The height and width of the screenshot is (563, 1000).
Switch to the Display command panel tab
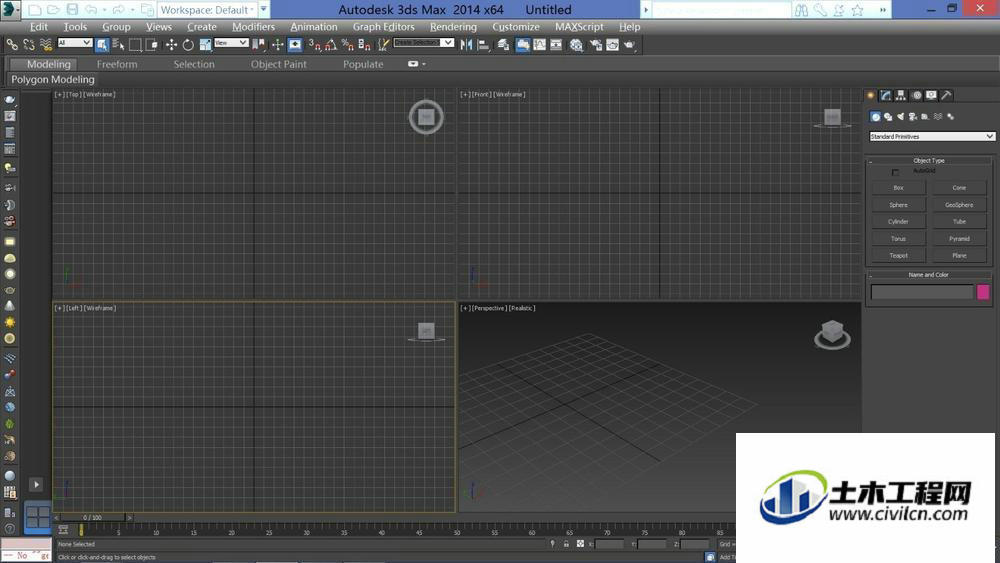(x=931, y=95)
